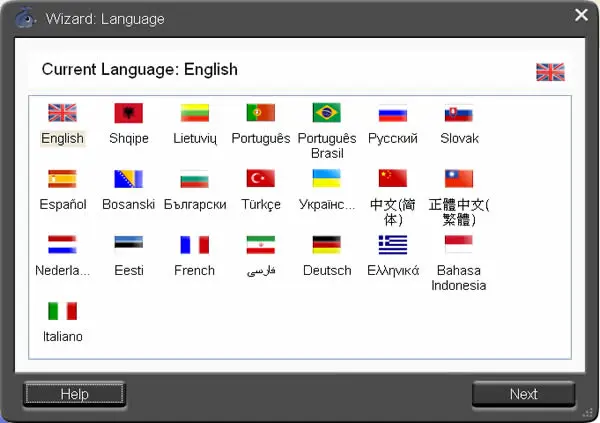Pick the Eesti Estonian flag

pos(129,242)
